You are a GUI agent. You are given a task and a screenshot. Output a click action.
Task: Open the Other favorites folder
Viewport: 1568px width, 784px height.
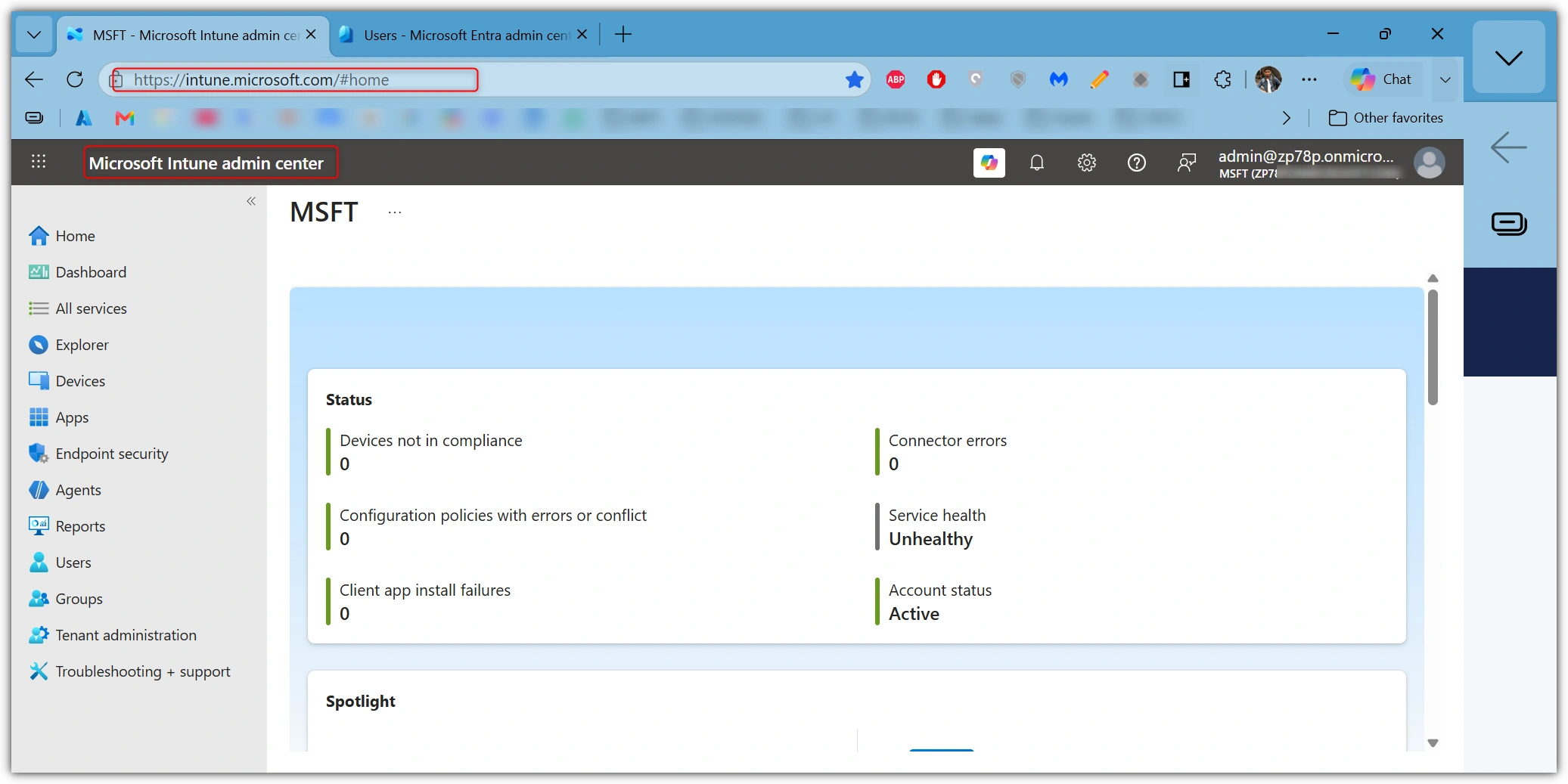(1386, 118)
